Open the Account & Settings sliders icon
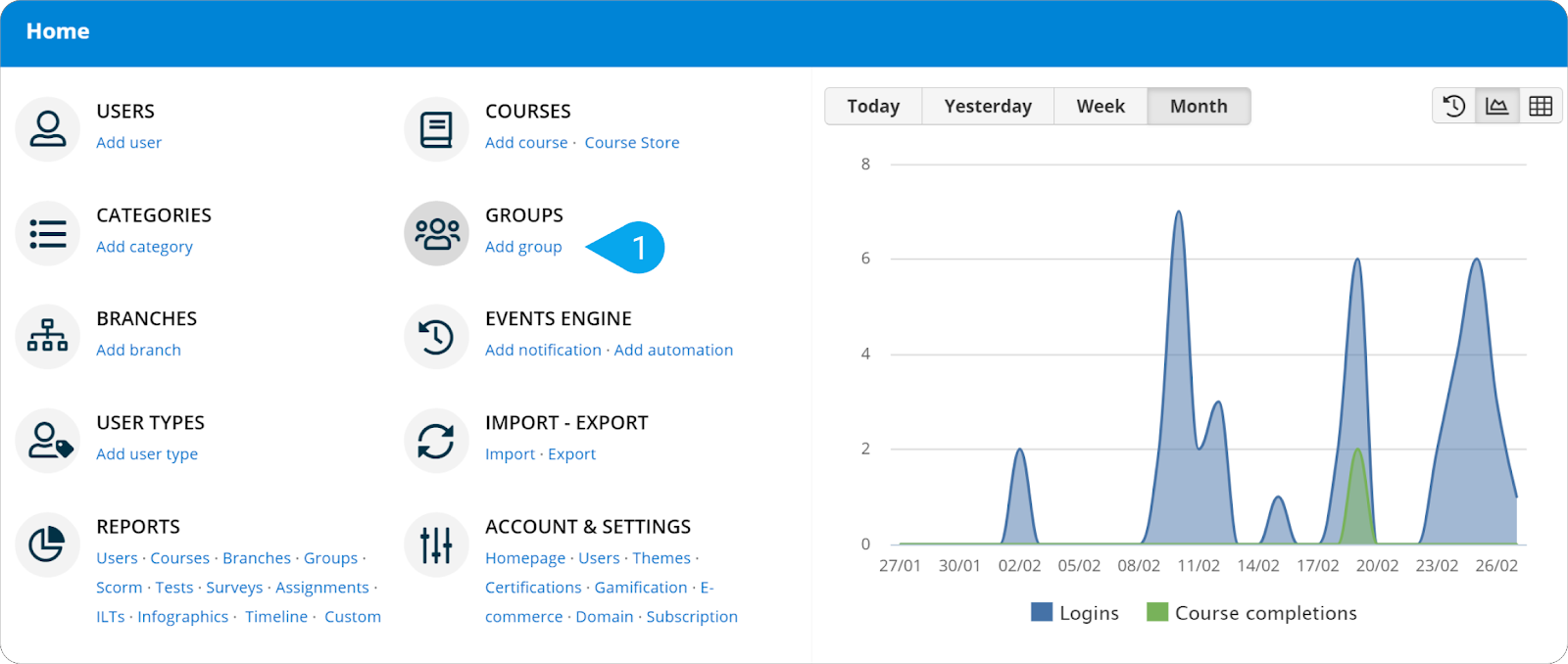 pyautogui.click(x=436, y=545)
